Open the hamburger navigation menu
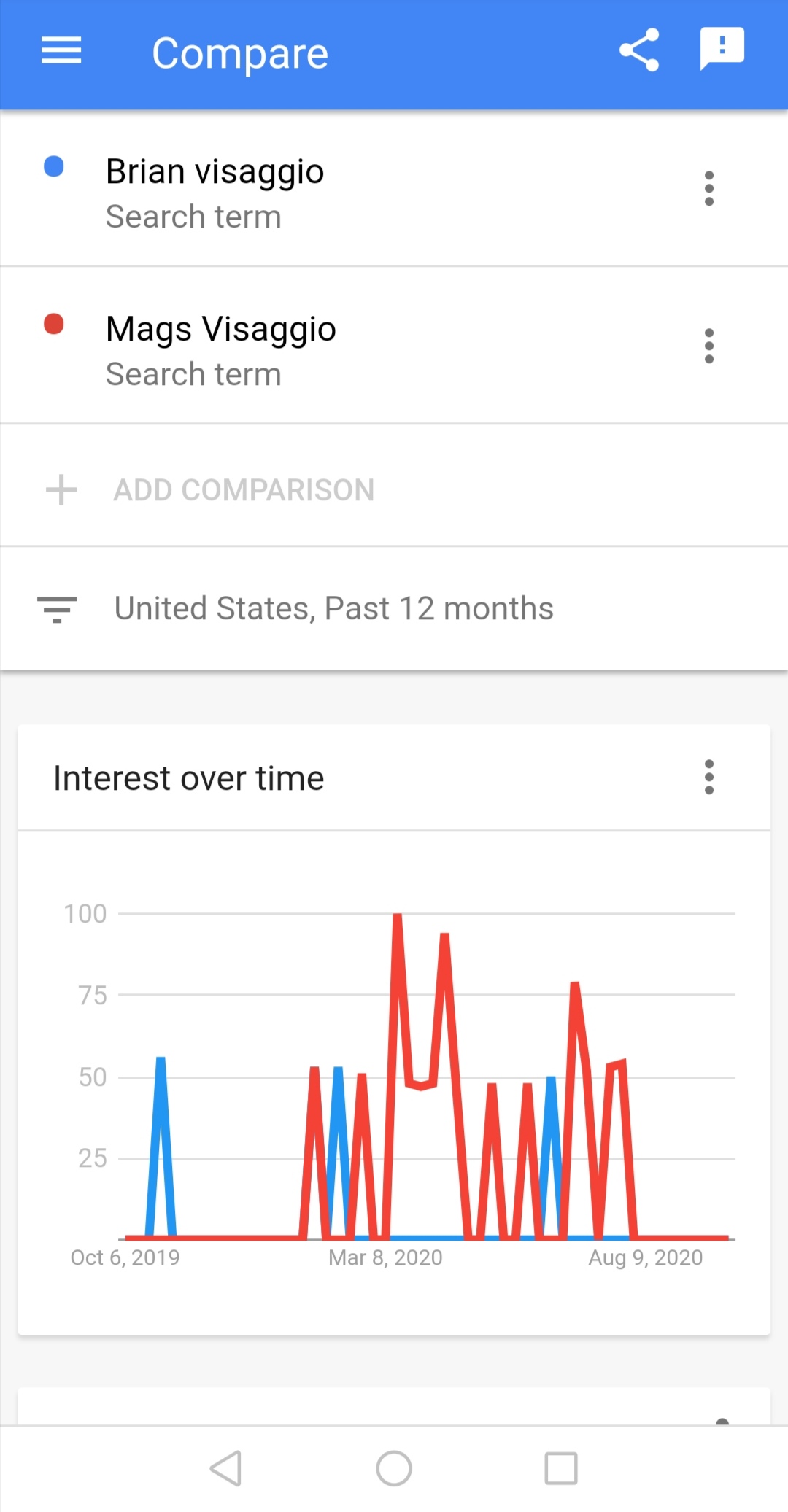This screenshot has height=1512, width=788. [61, 51]
